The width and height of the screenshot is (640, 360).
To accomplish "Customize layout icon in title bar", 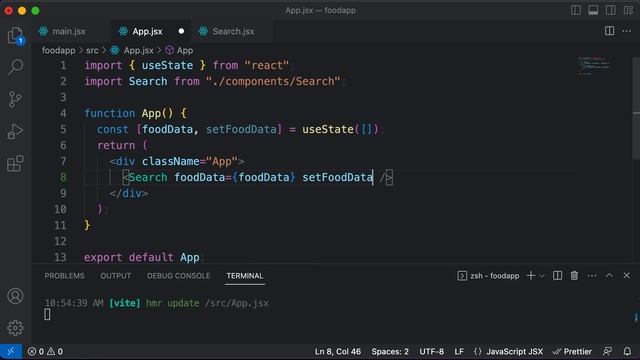I will (x=629, y=10).
